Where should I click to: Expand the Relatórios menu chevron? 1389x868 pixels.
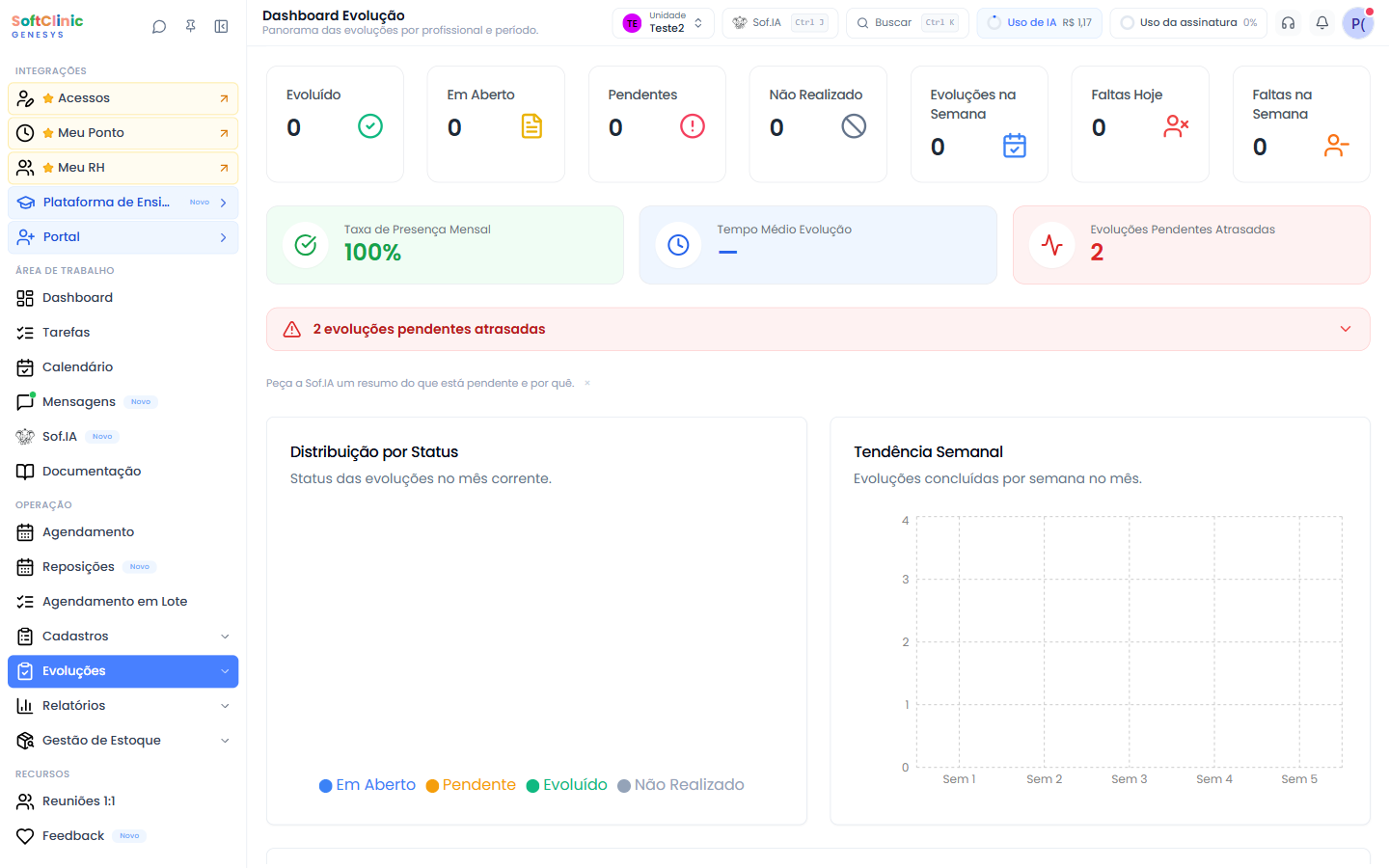[225, 706]
